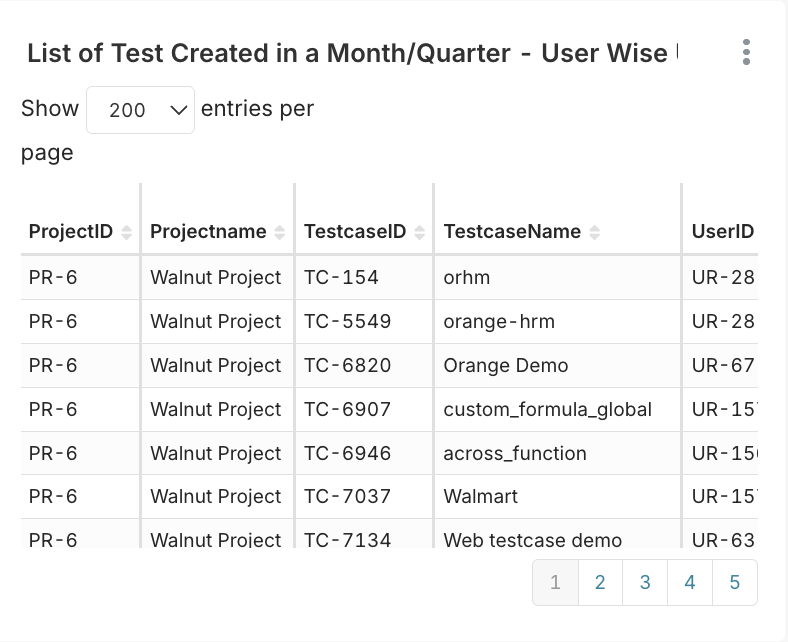Click the TC-6820 testcase ID

347,365
